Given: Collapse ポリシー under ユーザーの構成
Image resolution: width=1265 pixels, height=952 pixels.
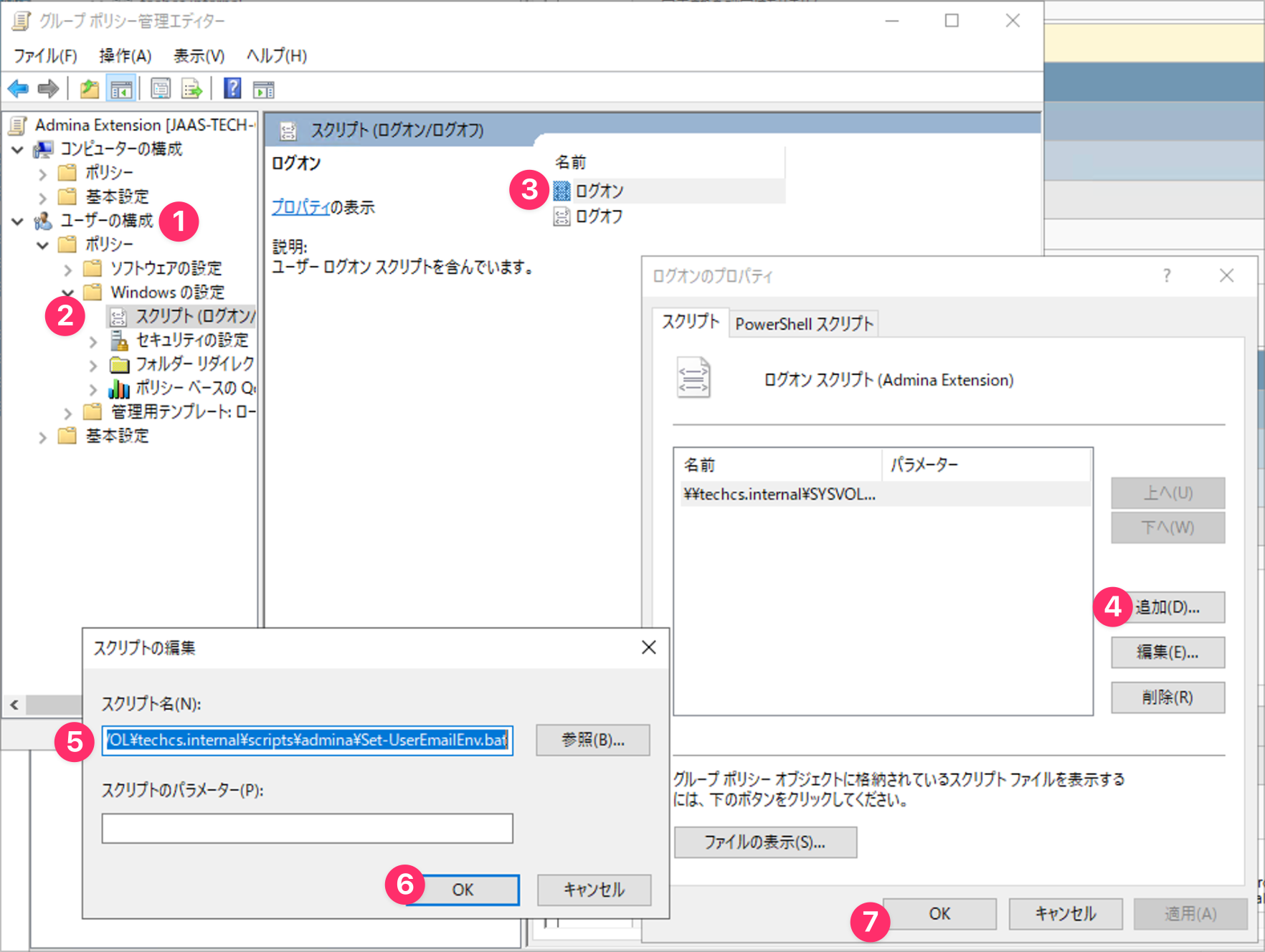Looking at the screenshot, I should coord(42,246).
